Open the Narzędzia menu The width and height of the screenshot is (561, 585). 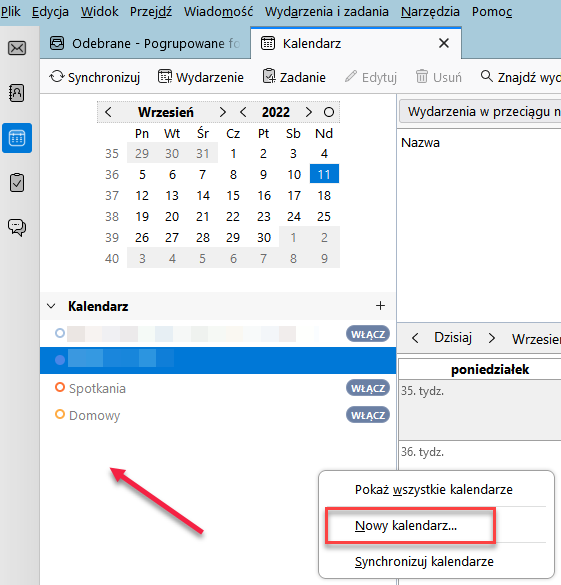(430, 12)
